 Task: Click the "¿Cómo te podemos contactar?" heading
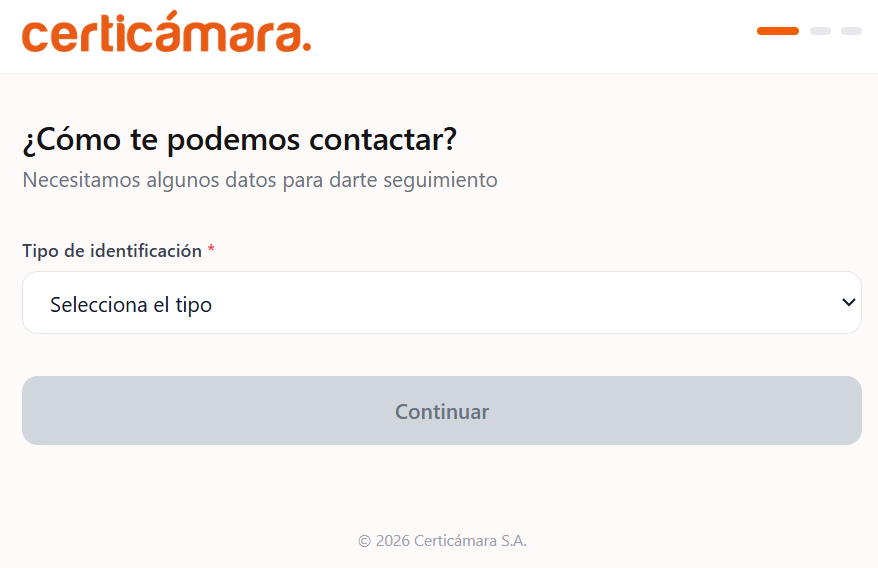point(239,140)
